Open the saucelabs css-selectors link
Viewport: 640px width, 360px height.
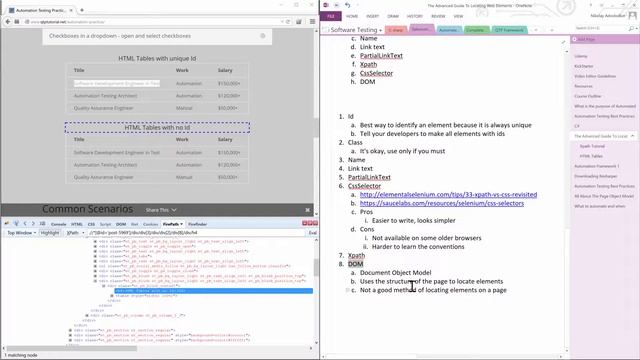coord(442,203)
